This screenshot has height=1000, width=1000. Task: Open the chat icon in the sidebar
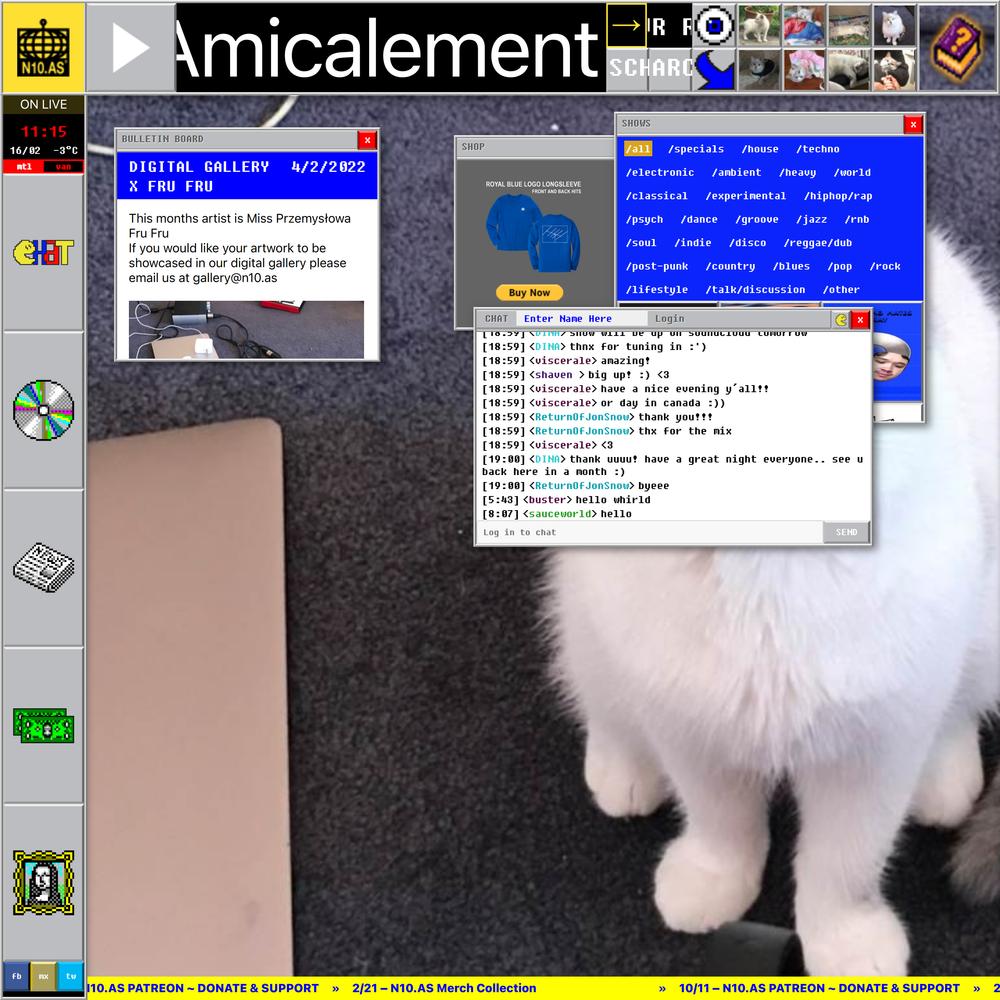coord(43,252)
